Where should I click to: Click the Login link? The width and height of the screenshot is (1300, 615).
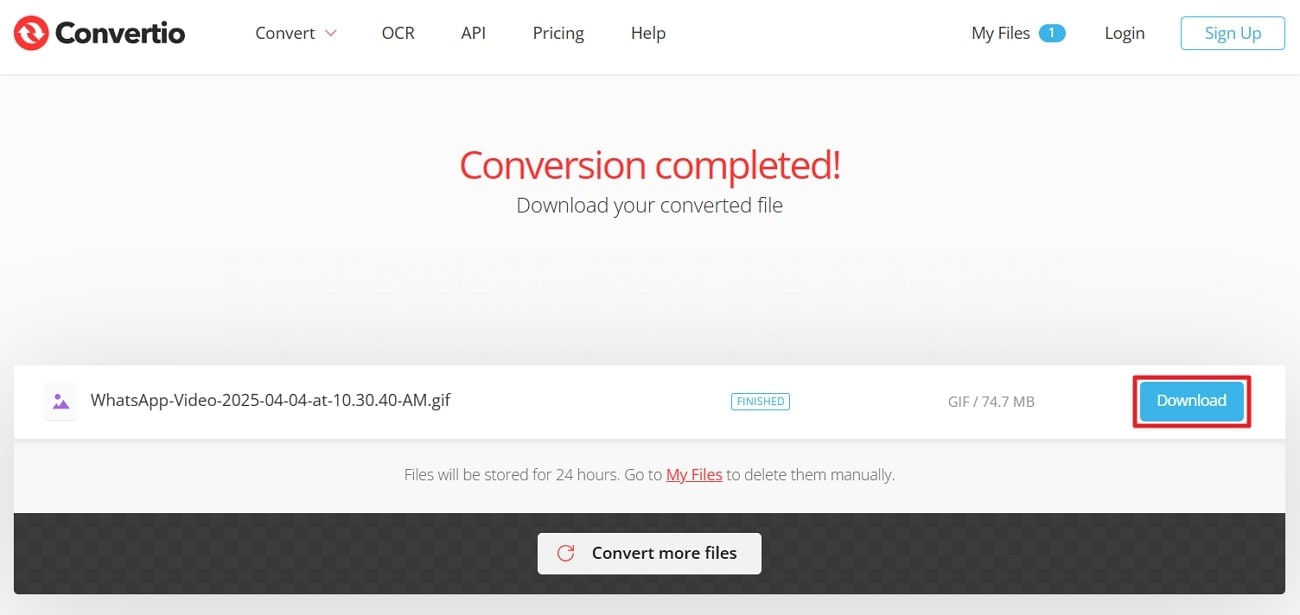(x=1124, y=33)
